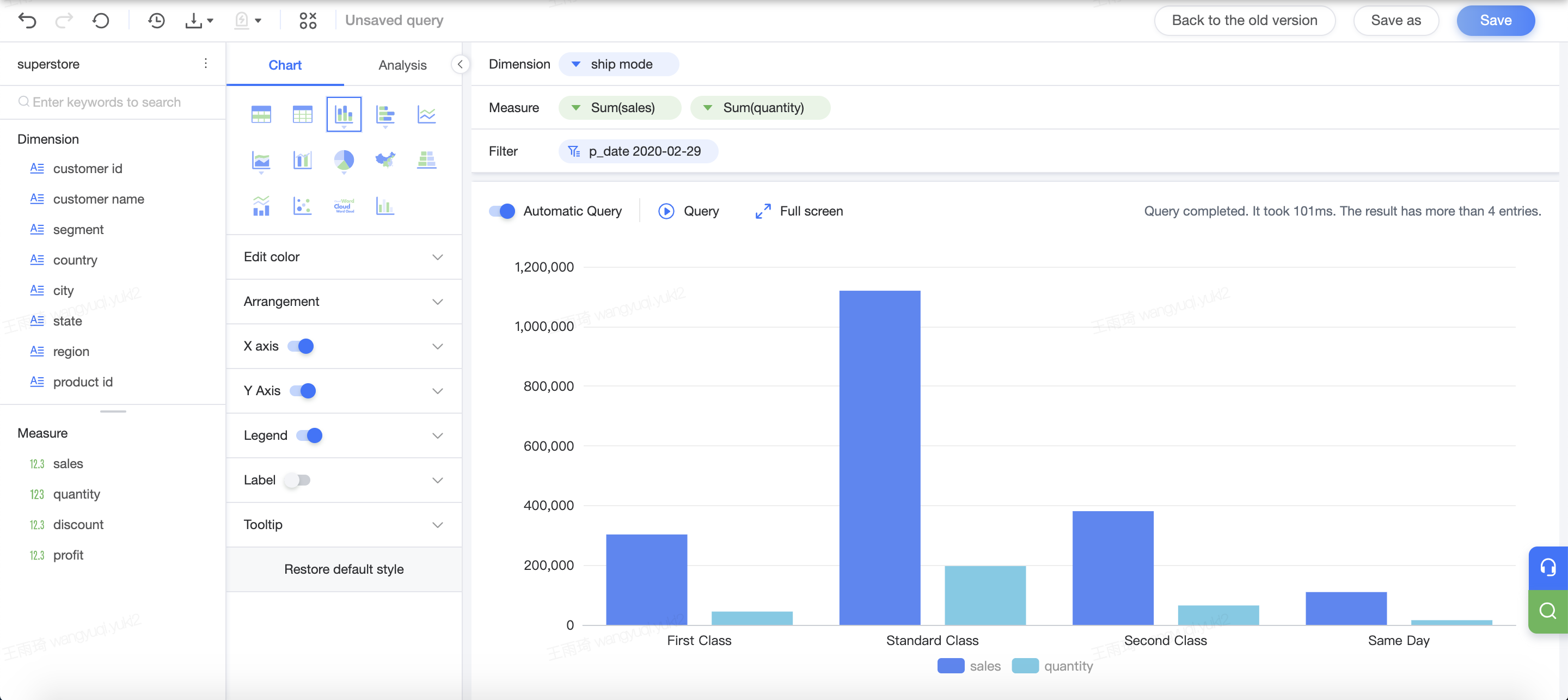The height and width of the screenshot is (700, 1568).
Task: Click the customer support headset icon
Action: [x=1548, y=568]
